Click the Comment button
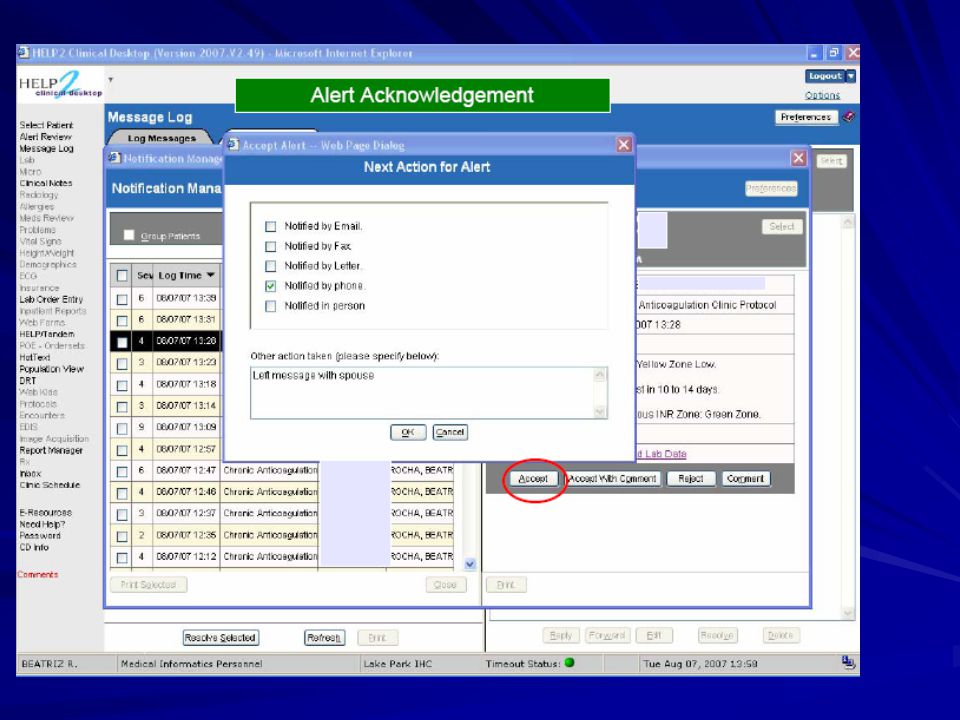The height and width of the screenshot is (720, 960). click(x=745, y=479)
